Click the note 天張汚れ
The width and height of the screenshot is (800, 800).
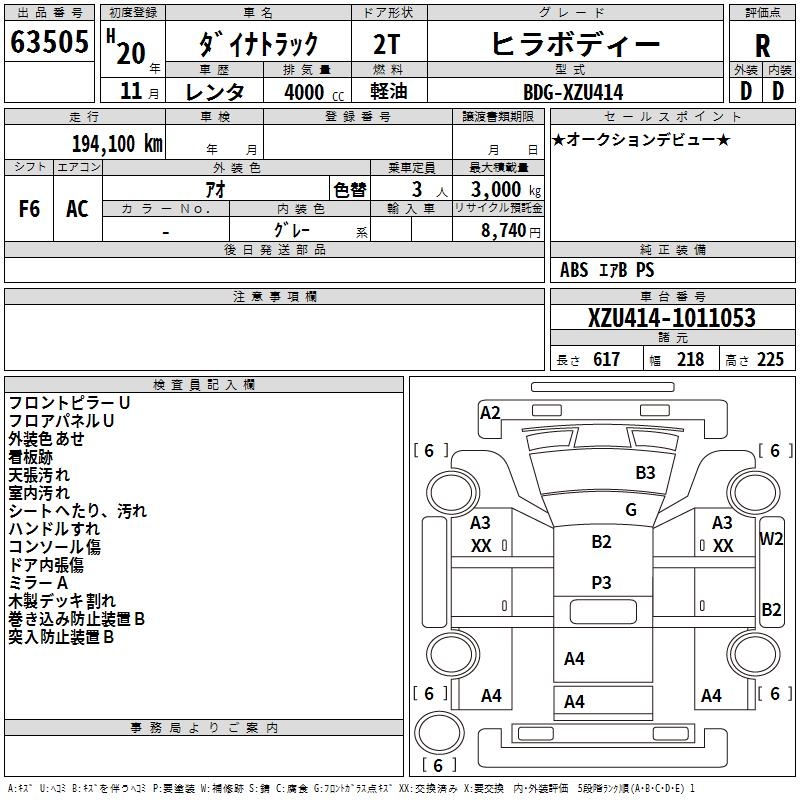[39, 475]
